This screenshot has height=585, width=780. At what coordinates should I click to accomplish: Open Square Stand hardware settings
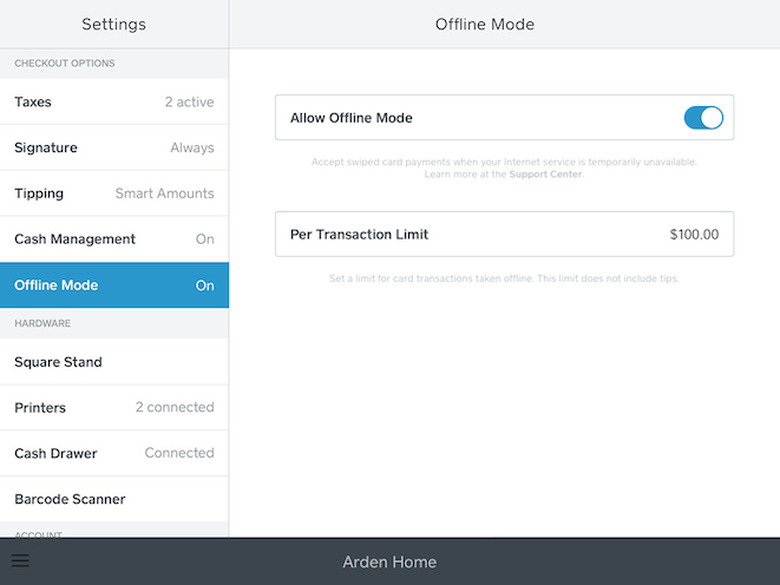114,362
